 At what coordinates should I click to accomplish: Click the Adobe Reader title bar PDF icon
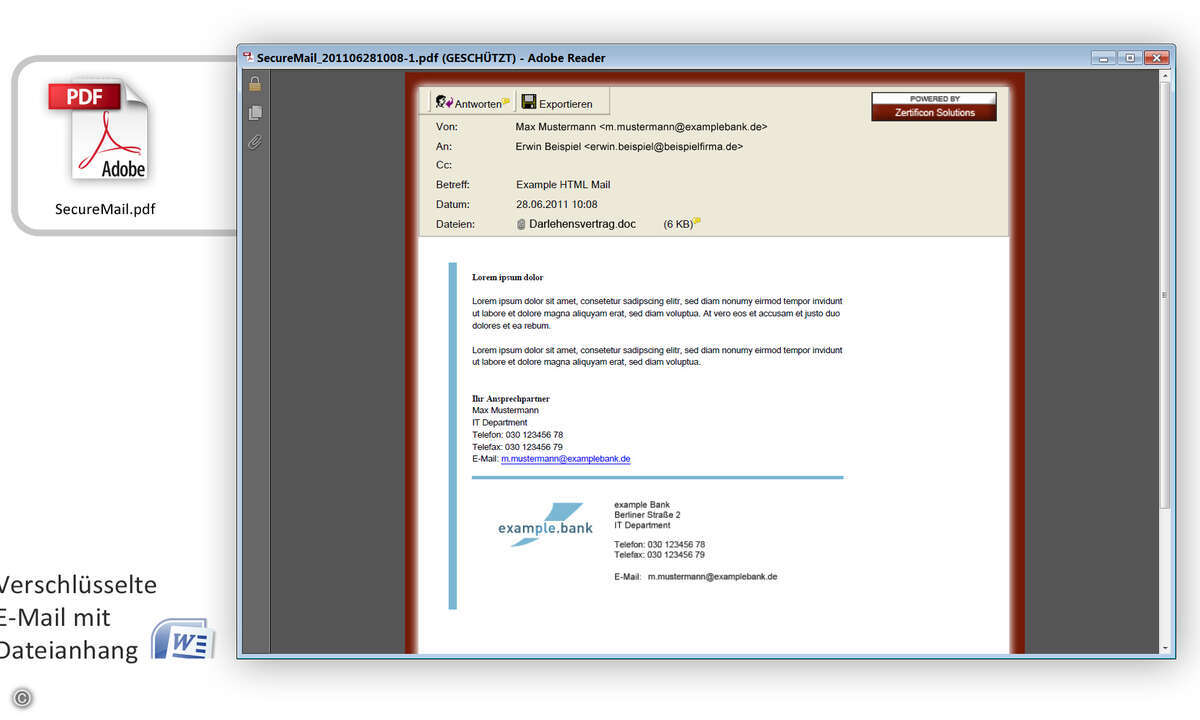pos(248,57)
